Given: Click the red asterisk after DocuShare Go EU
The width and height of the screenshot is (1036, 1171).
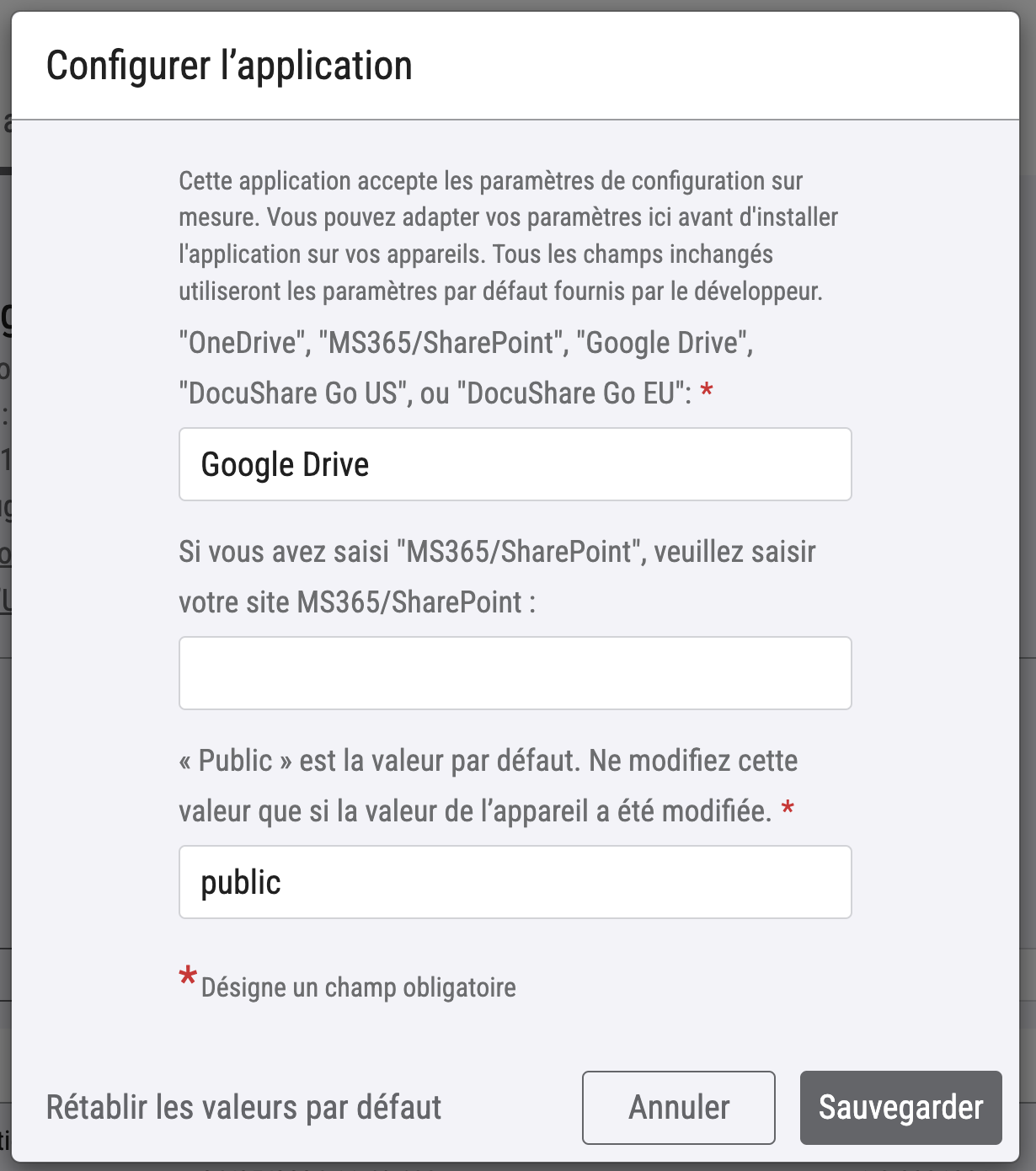Looking at the screenshot, I should 707,391.
